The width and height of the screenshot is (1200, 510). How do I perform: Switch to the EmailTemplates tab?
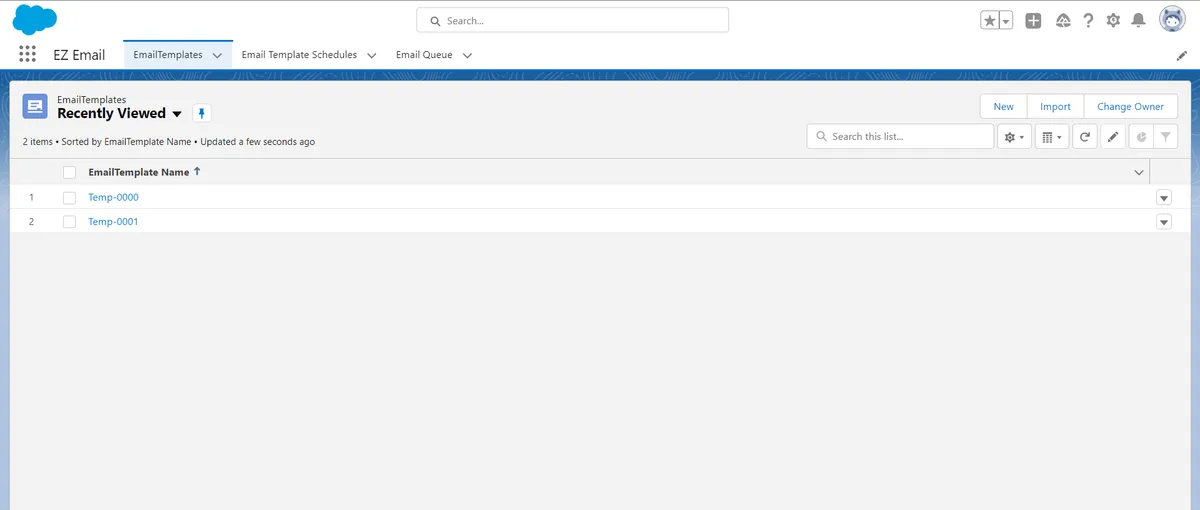click(x=168, y=55)
